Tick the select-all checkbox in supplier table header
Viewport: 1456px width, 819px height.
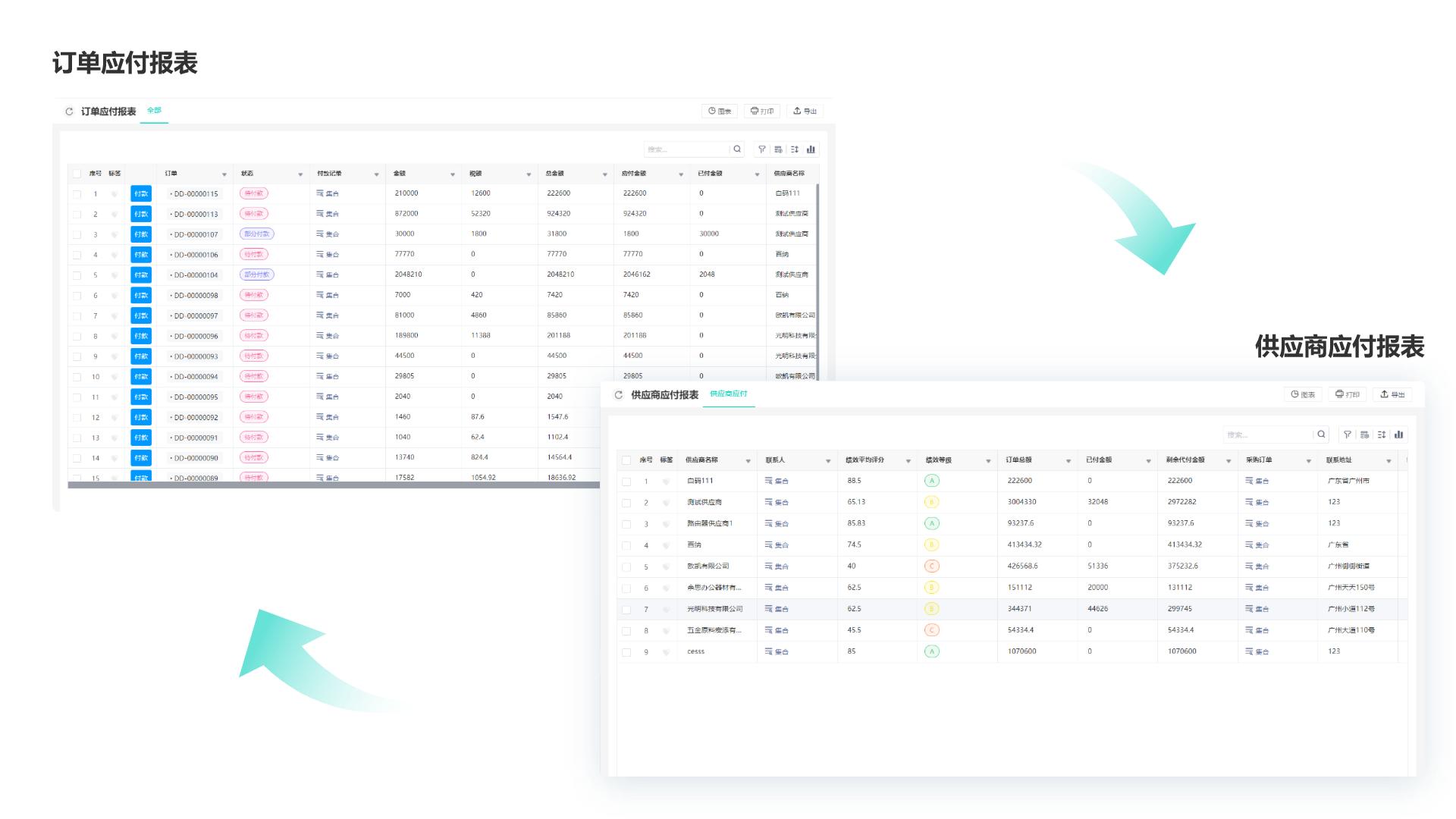(x=626, y=460)
